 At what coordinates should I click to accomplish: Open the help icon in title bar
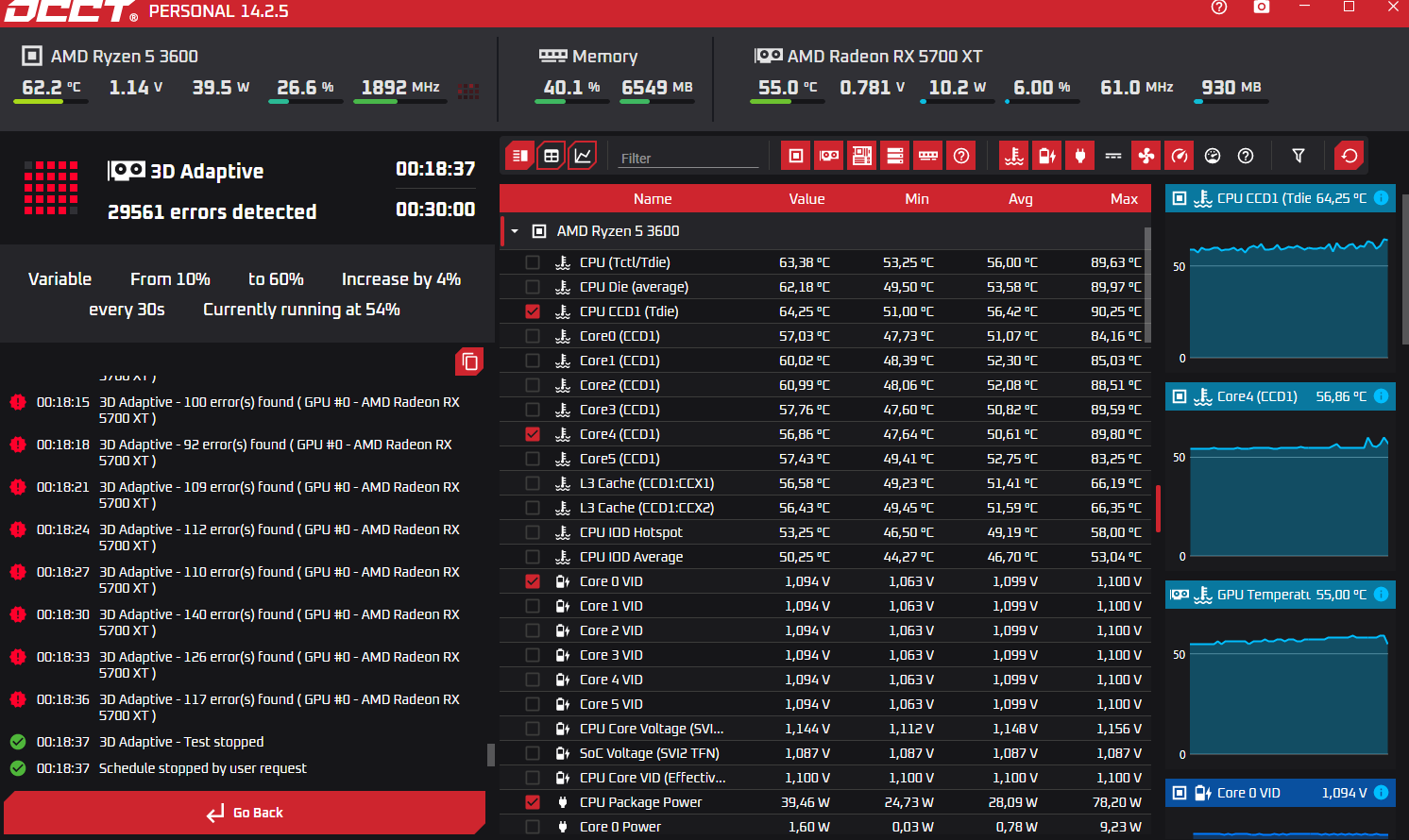coord(1219,8)
